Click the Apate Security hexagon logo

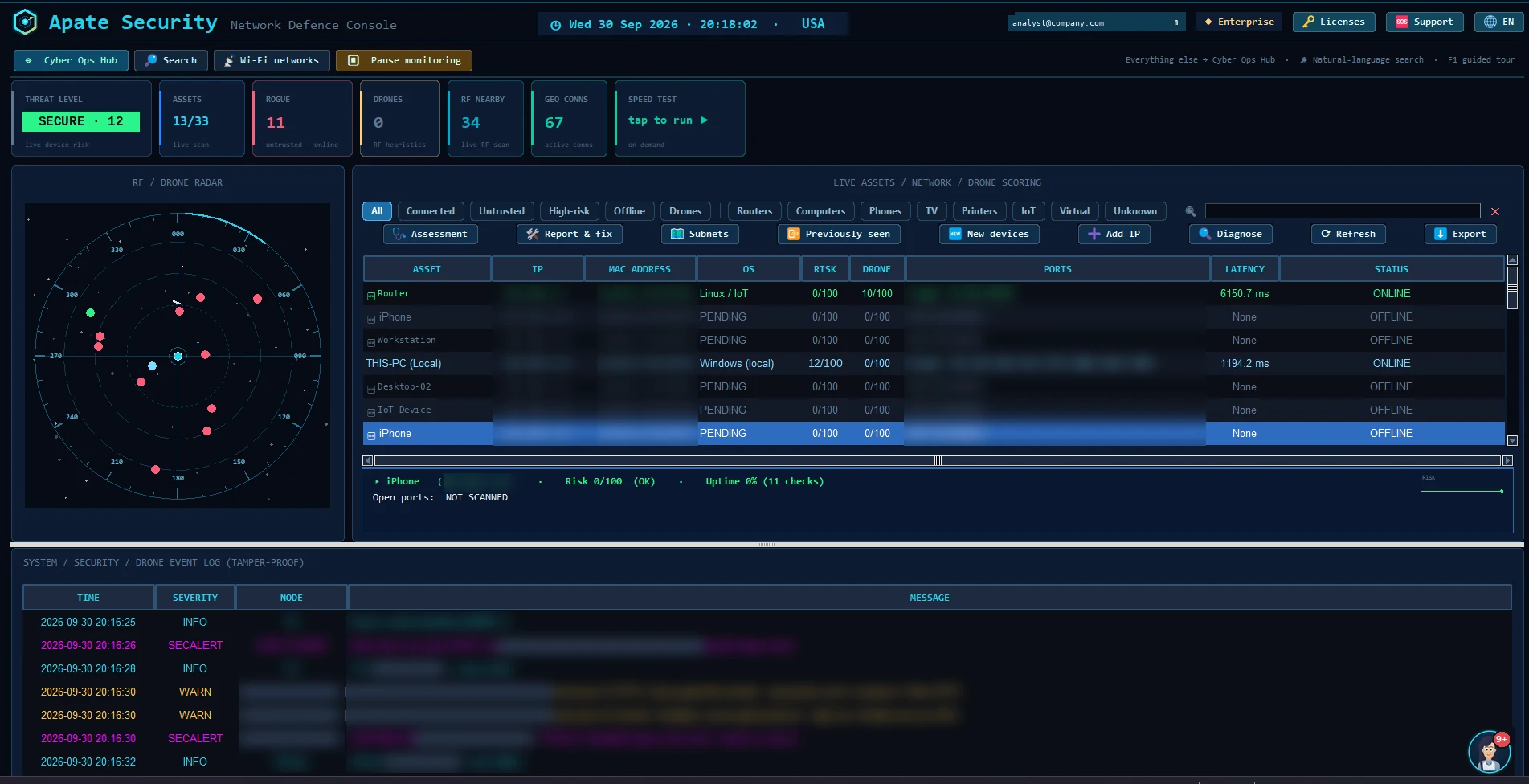25,22
